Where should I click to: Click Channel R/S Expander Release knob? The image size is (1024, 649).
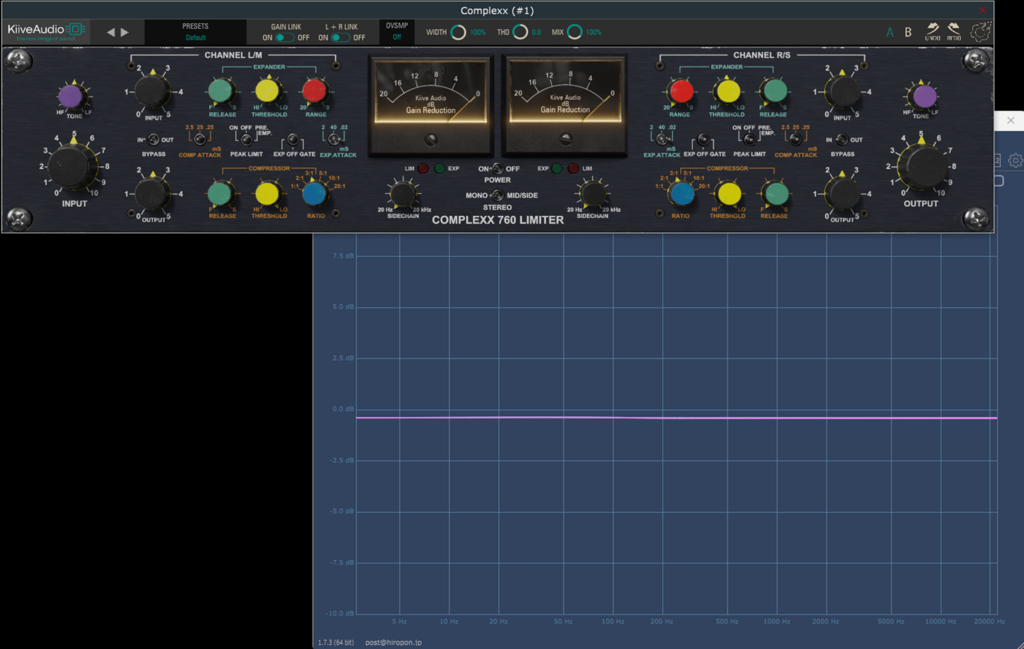[x=775, y=91]
